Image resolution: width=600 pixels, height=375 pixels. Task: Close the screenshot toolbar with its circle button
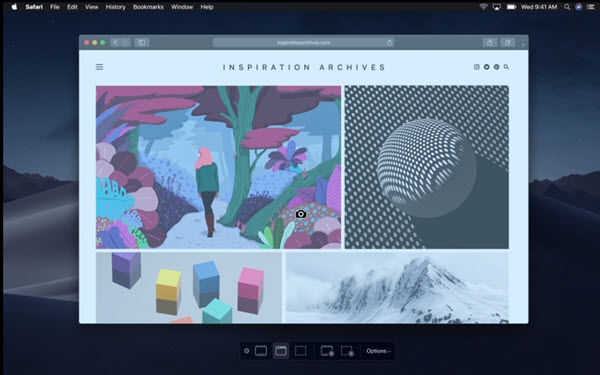tap(246, 351)
